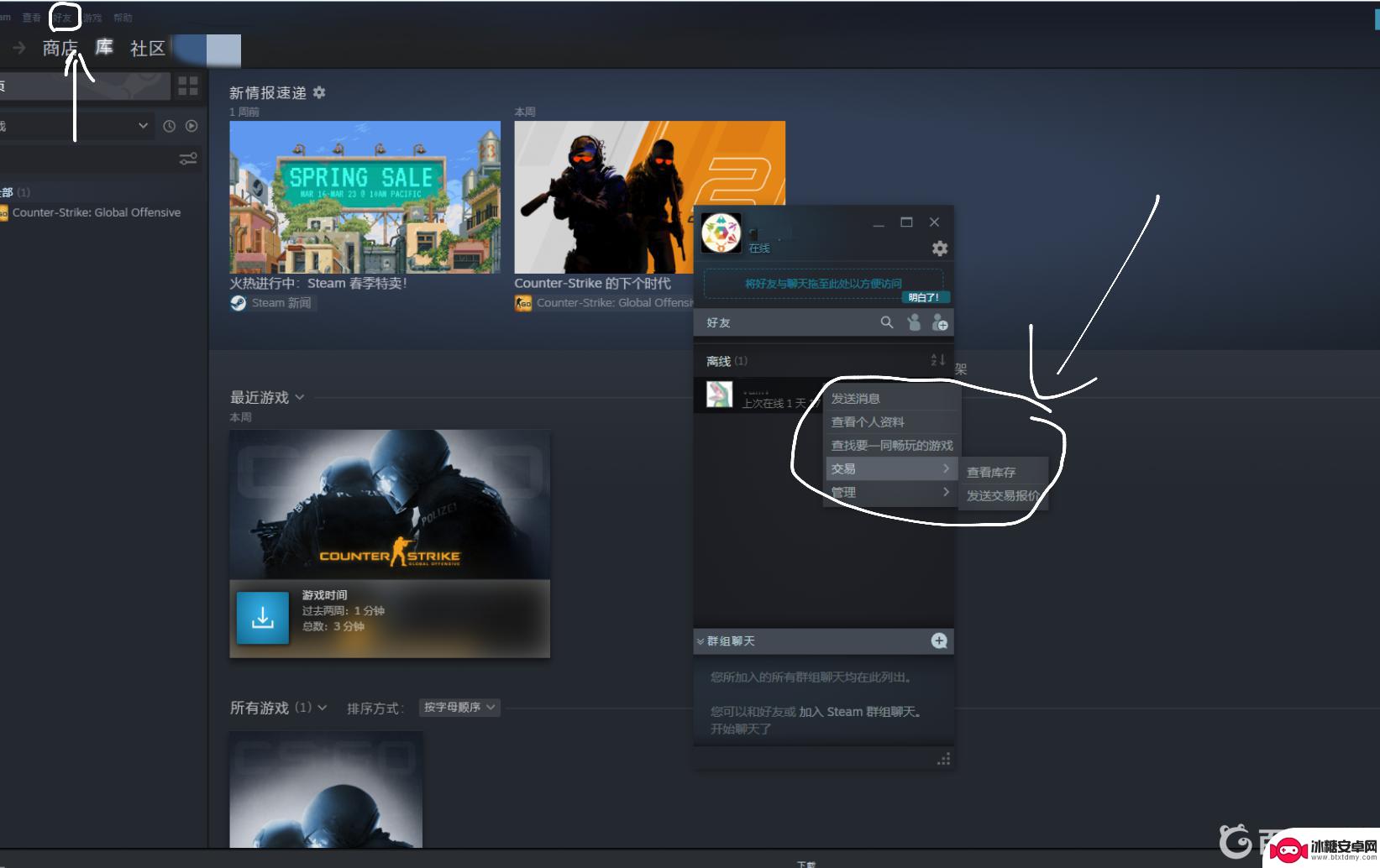The width and height of the screenshot is (1380, 868).
Task: Expand the 最近游戏 section dropdown
Action: click(300, 397)
